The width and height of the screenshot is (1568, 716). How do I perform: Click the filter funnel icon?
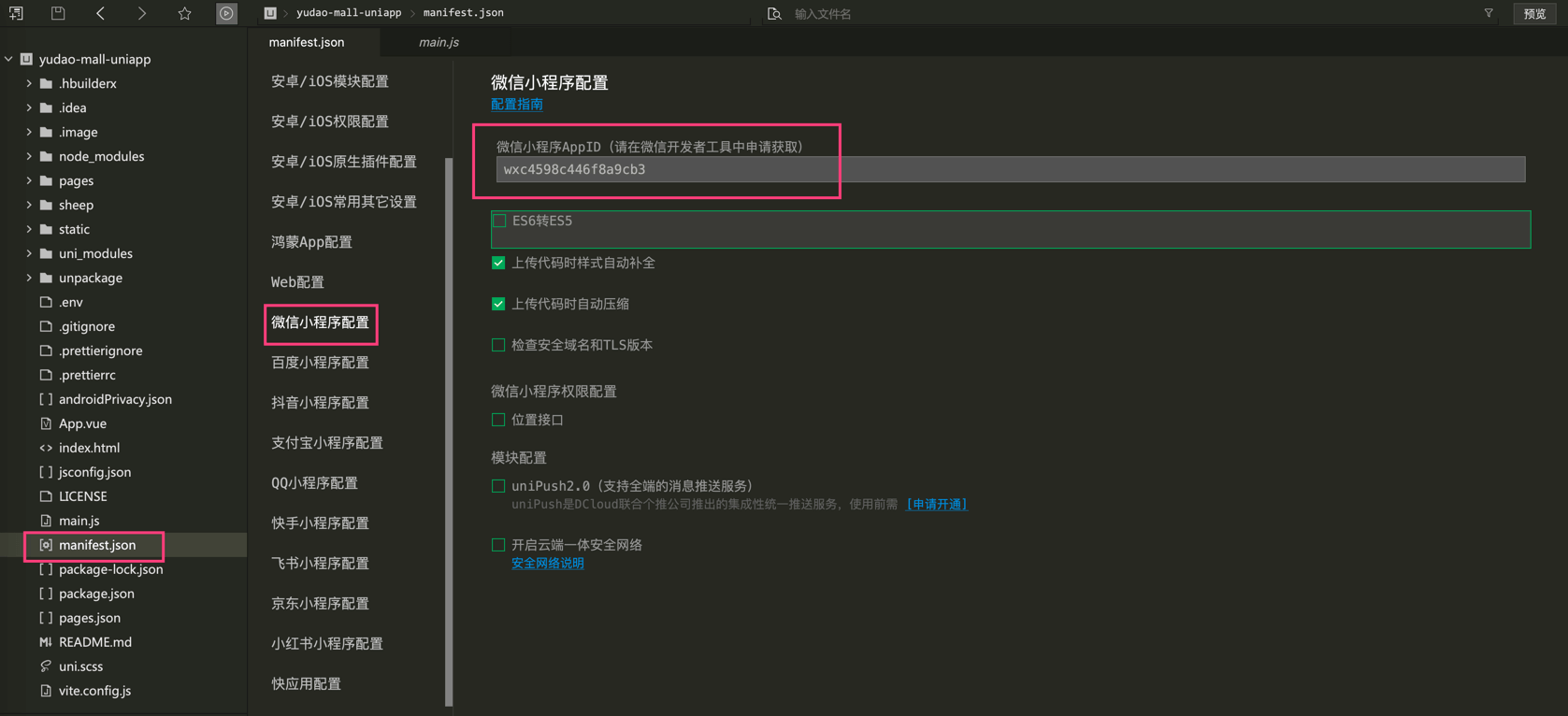pyautogui.click(x=1489, y=13)
